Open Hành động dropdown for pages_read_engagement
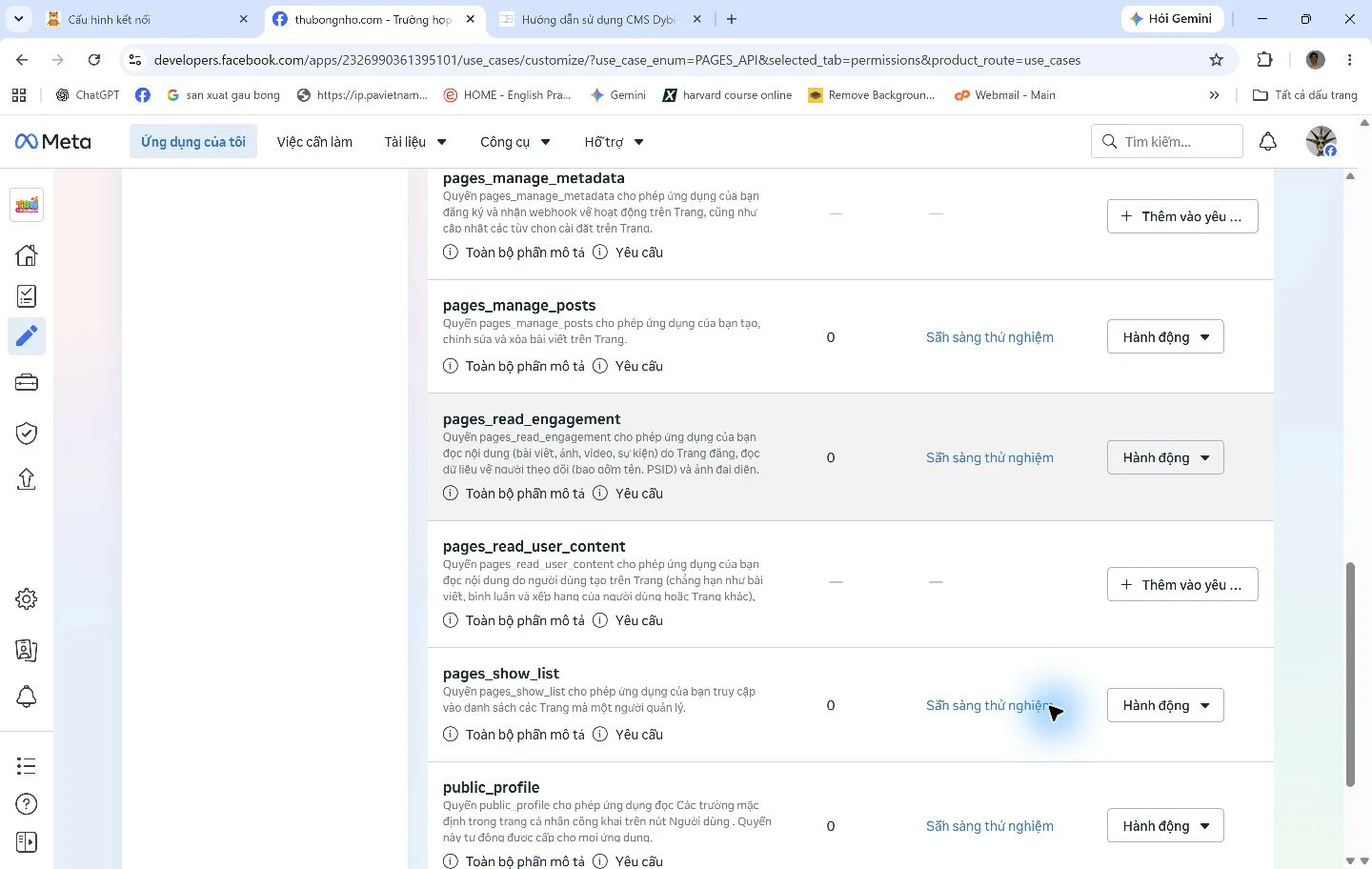The height and width of the screenshot is (869, 1372). (1165, 457)
